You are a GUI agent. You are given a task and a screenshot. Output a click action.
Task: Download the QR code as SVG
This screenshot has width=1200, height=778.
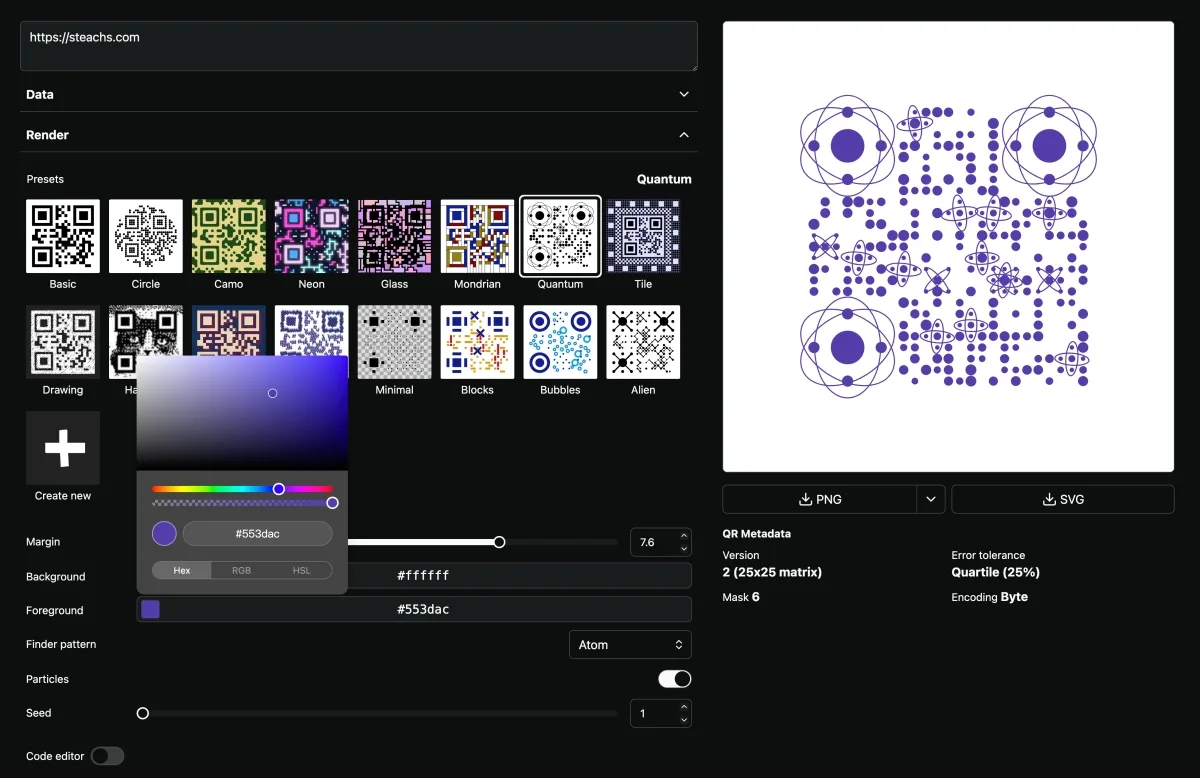[x=1062, y=499]
